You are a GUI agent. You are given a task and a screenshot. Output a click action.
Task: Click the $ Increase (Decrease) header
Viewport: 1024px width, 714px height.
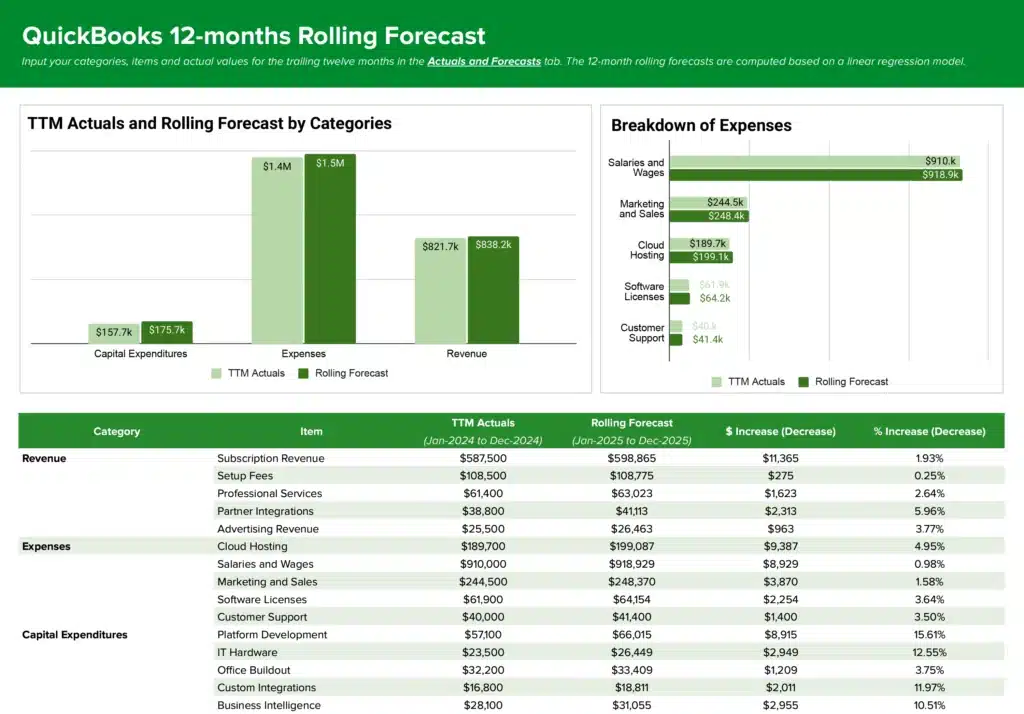[780, 431]
